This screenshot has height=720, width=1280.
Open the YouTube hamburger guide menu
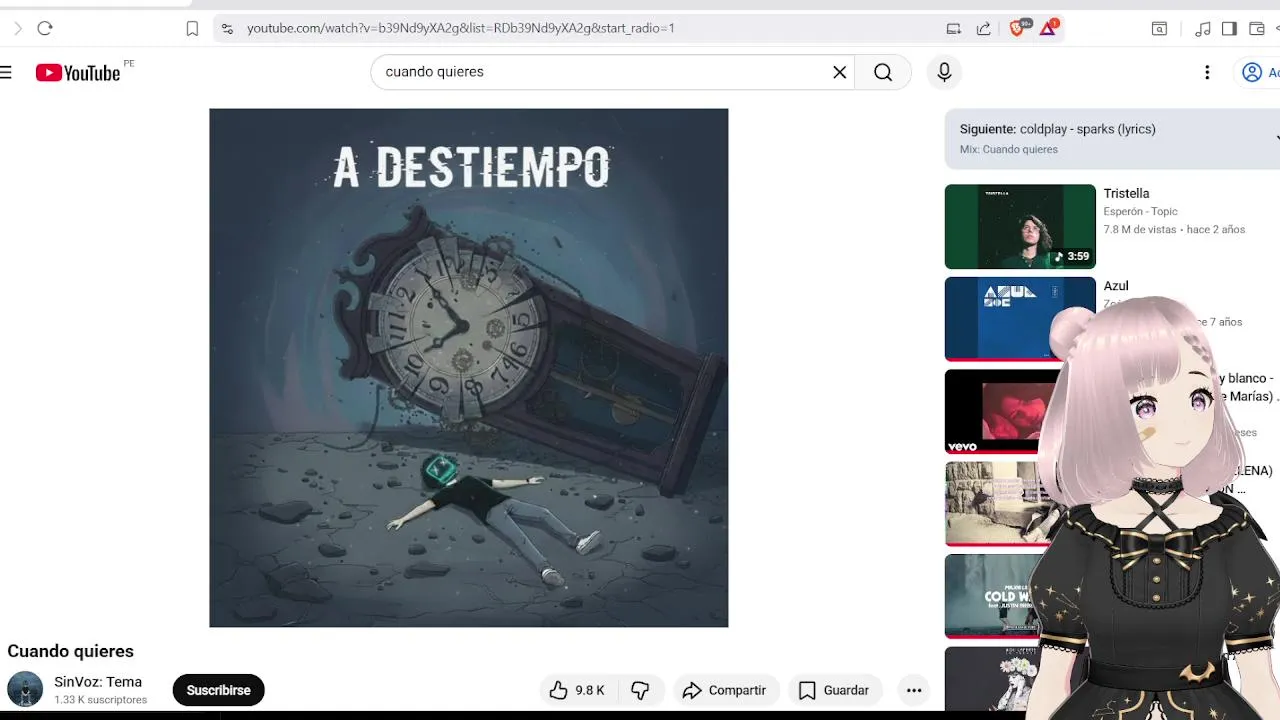pyautogui.click(x=6, y=72)
